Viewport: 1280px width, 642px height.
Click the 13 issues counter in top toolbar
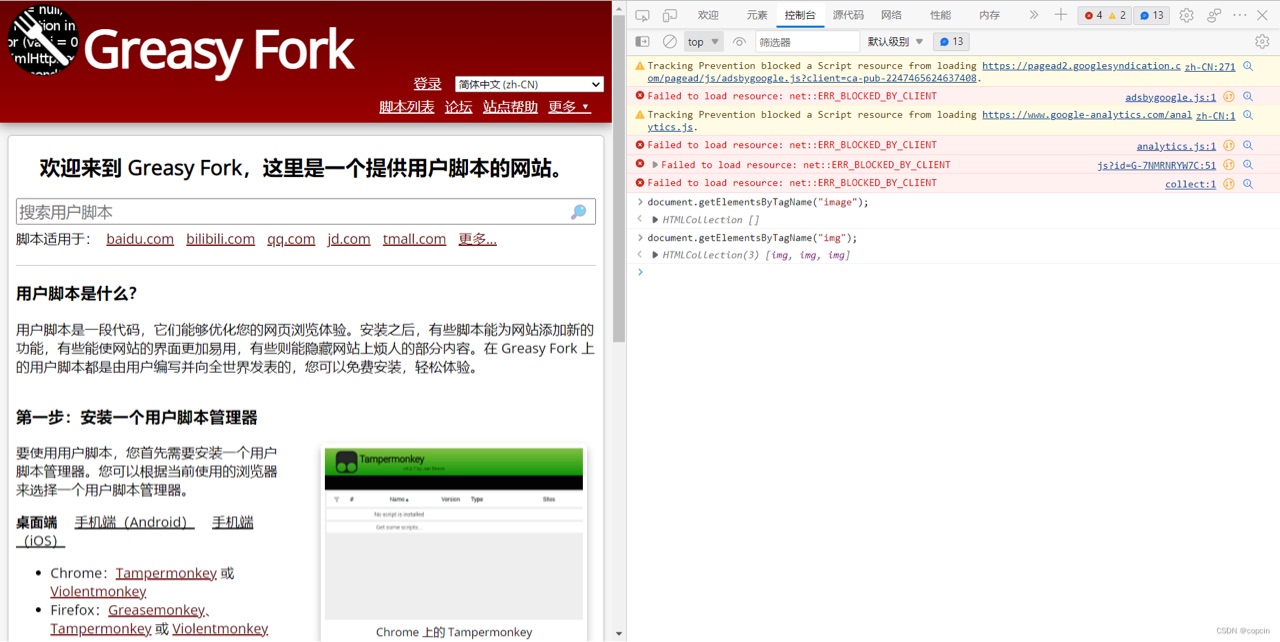point(1152,15)
